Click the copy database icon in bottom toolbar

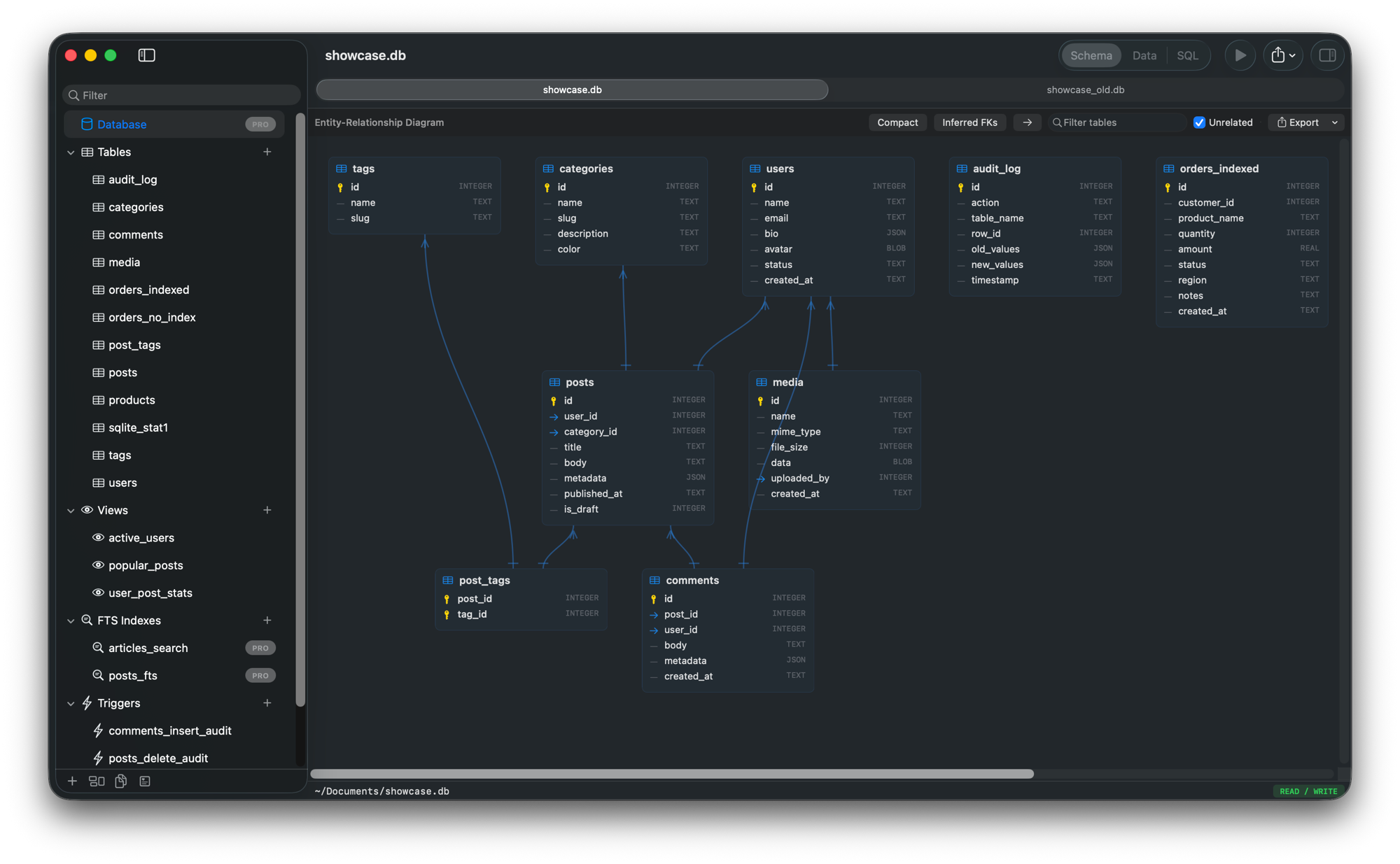[120, 781]
